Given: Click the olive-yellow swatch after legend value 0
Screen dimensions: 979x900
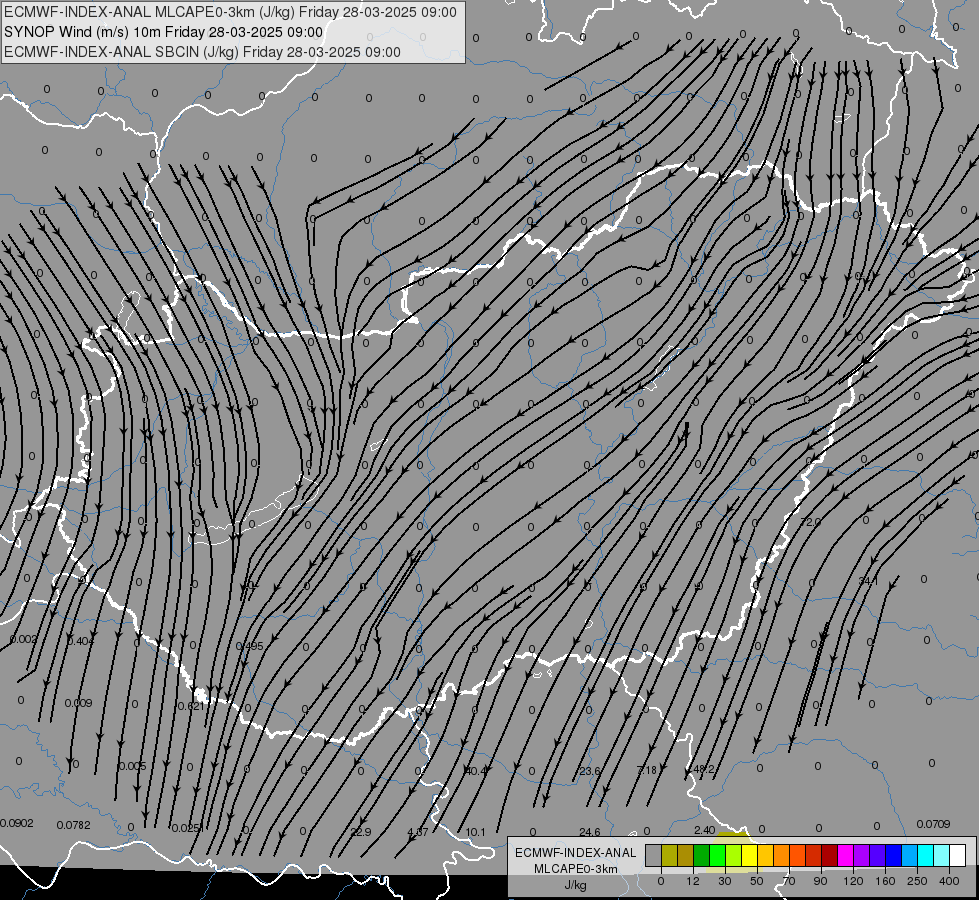Looking at the screenshot, I should pyautogui.click(x=669, y=855).
